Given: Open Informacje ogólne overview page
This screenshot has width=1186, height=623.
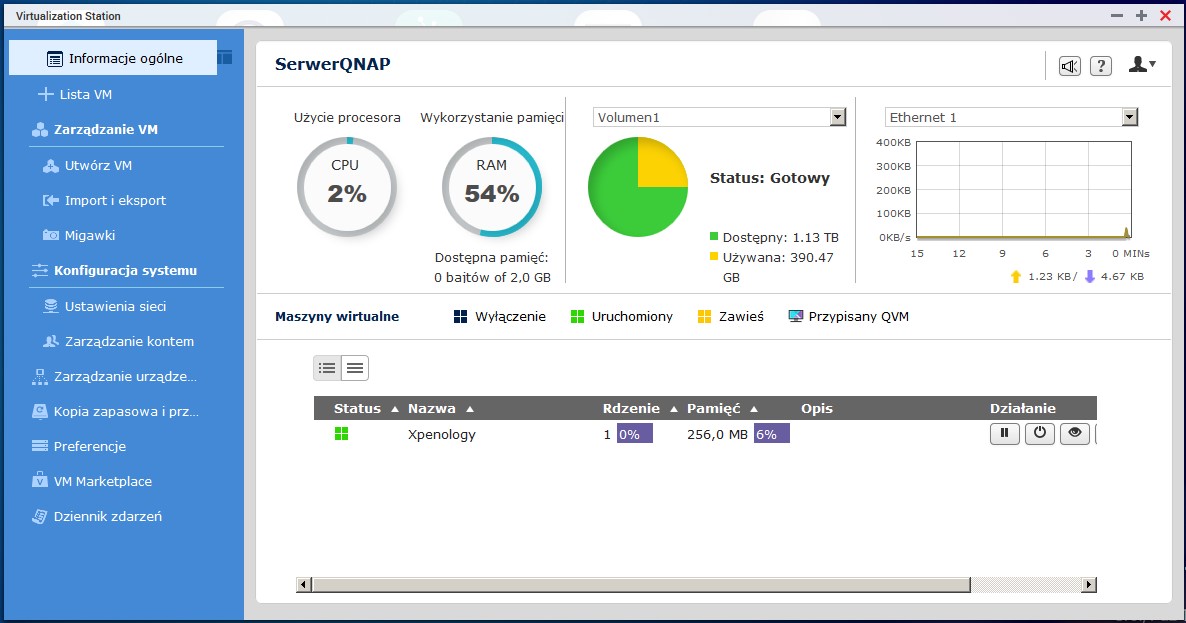Looking at the screenshot, I should (113, 58).
